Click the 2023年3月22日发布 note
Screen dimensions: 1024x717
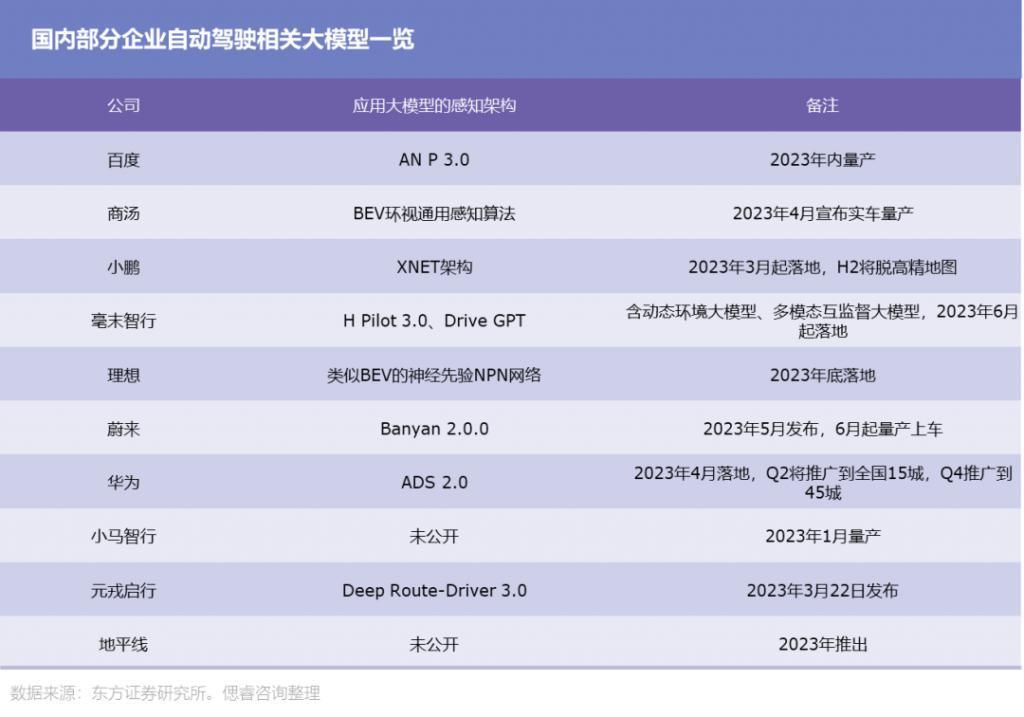coord(822,590)
